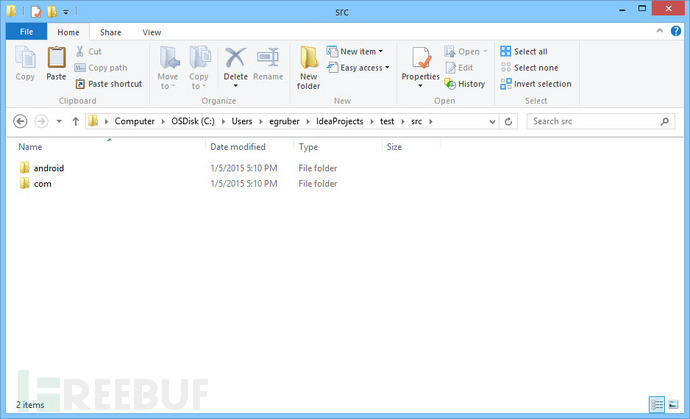Click OSDisk (C:) in the address path
This screenshot has width=690, height=419.
[x=193, y=121]
